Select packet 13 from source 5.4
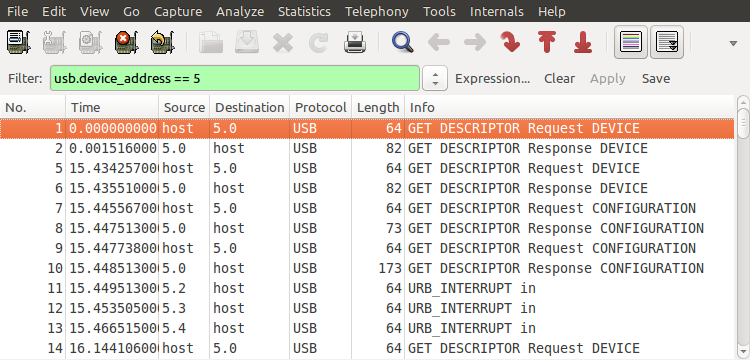 [x=367, y=328]
